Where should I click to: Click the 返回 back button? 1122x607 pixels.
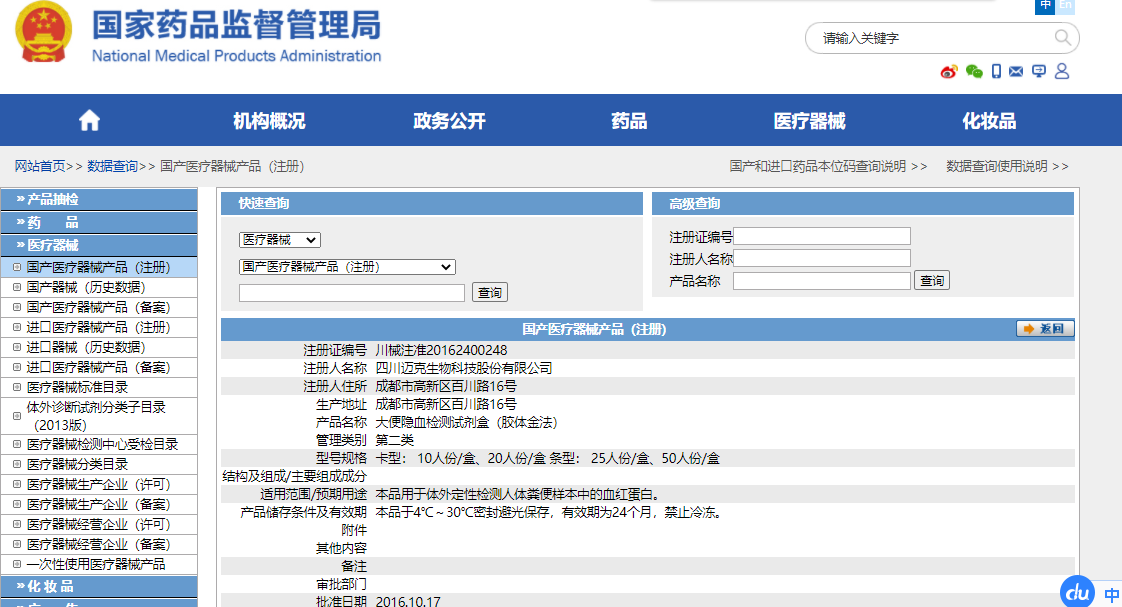pyautogui.click(x=1043, y=328)
